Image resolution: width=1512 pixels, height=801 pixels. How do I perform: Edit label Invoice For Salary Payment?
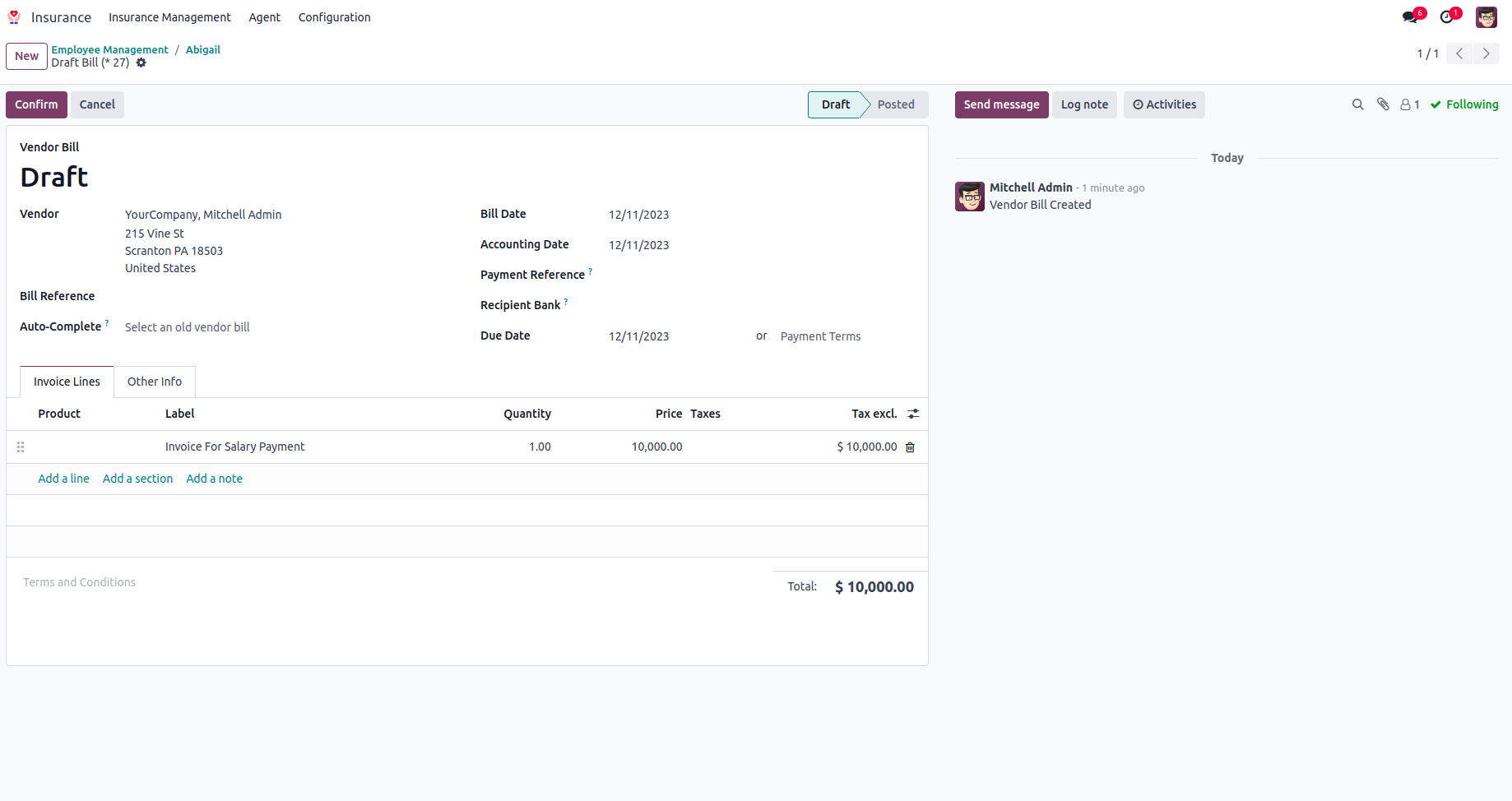(x=234, y=447)
